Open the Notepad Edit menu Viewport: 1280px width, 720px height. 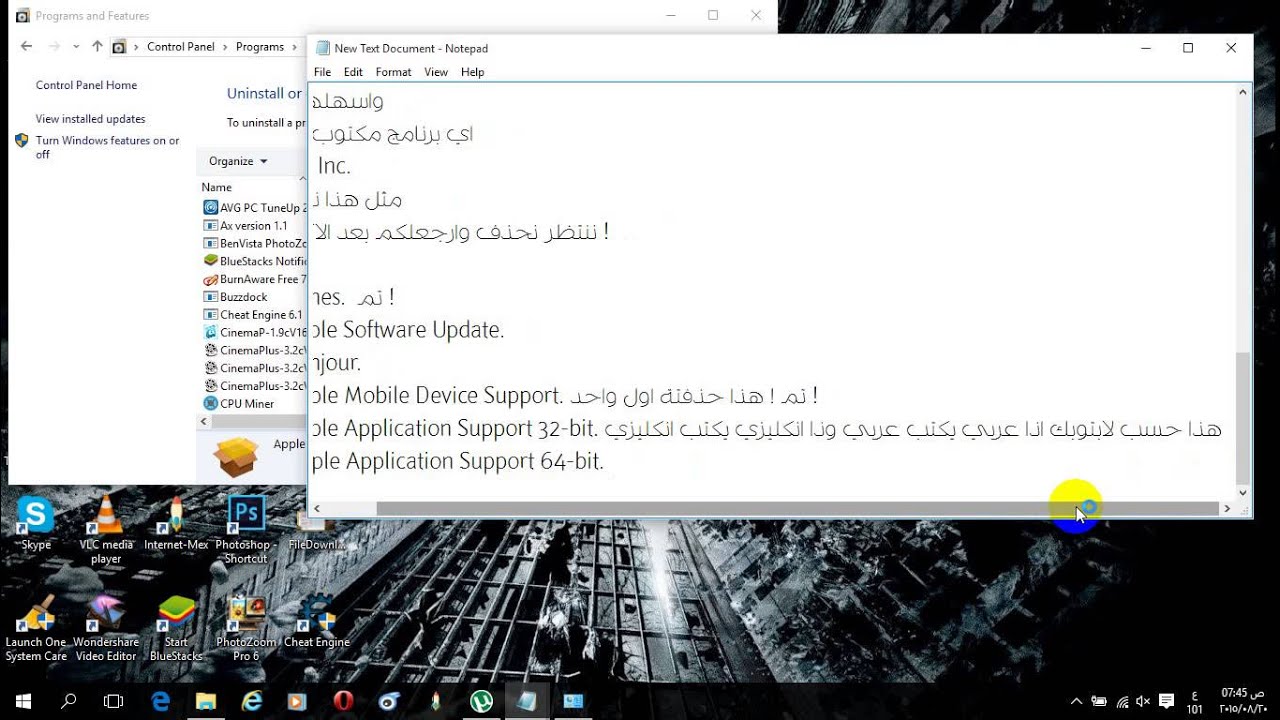tap(353, 72)
